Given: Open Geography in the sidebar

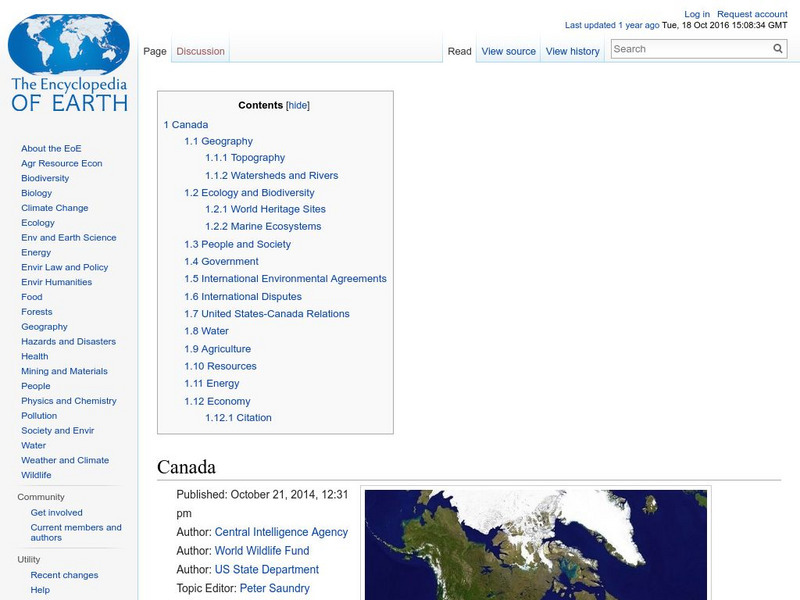Looking at the screenshot, I should (x=44, y=327).
